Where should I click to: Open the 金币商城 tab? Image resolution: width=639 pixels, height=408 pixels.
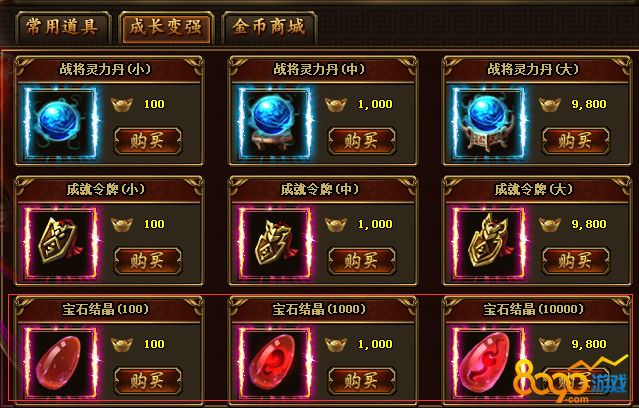269,27
